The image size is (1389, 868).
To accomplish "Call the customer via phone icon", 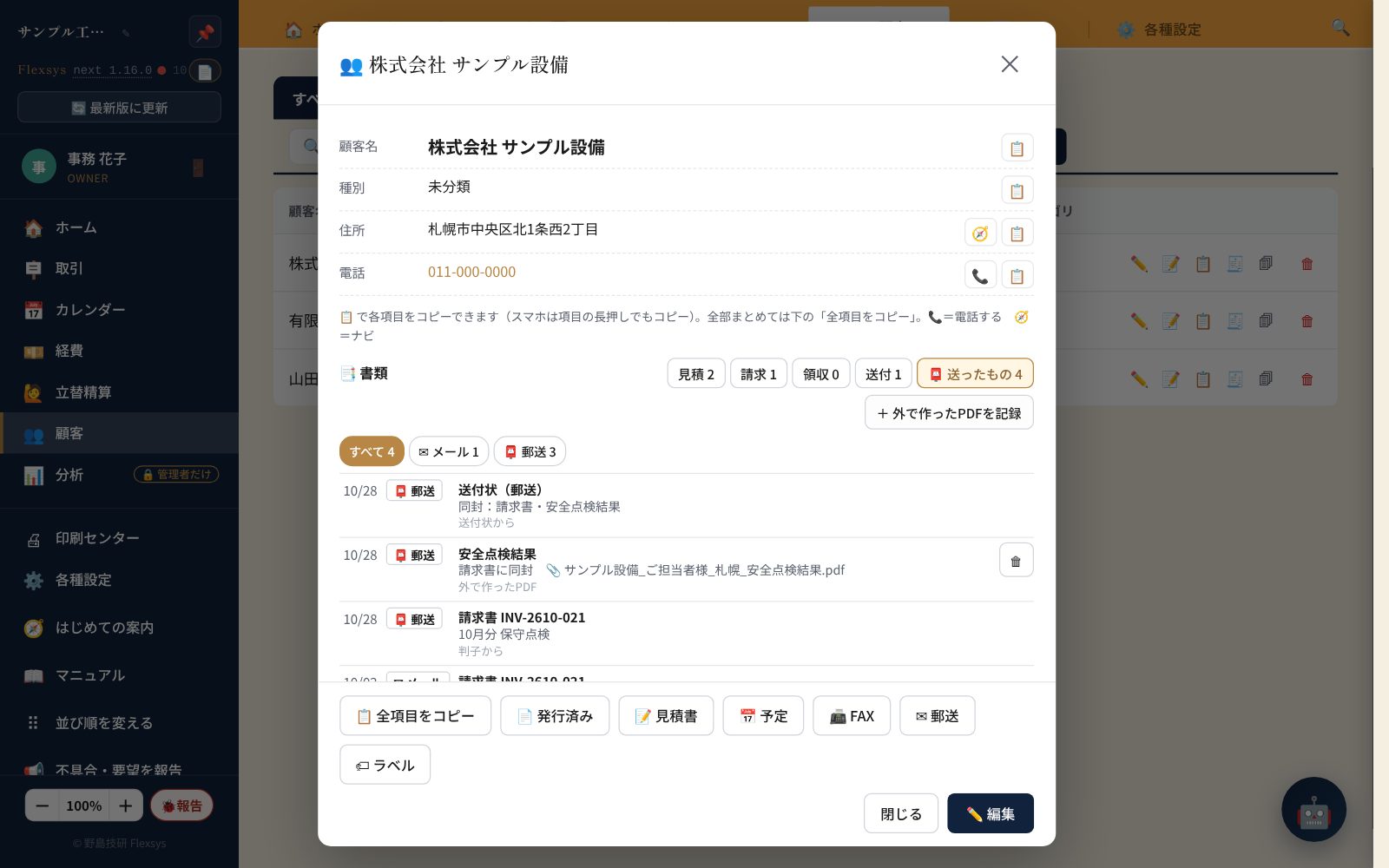I will (x=980, y=275).
